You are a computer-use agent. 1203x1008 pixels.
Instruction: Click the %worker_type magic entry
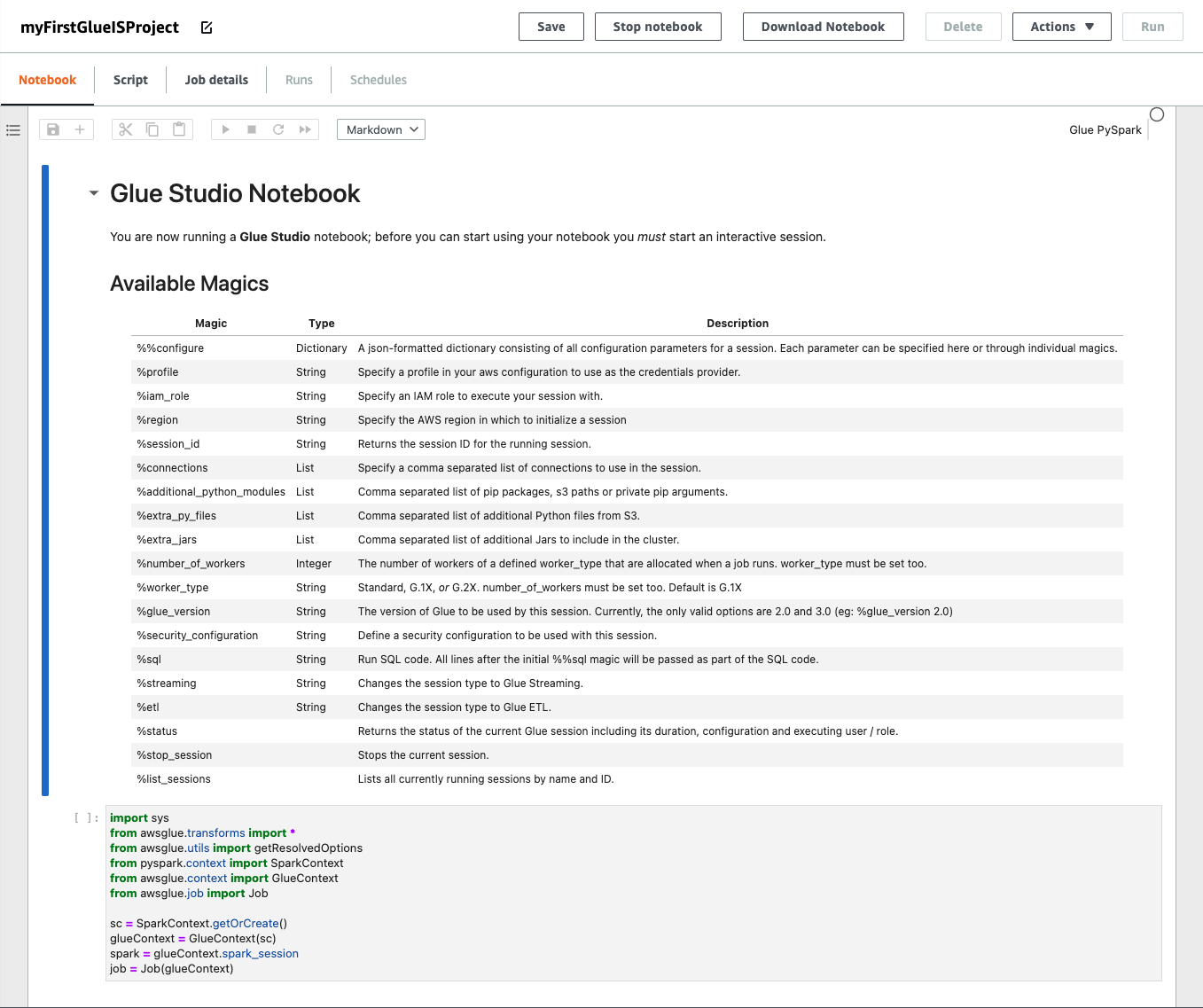coord(173,588)
